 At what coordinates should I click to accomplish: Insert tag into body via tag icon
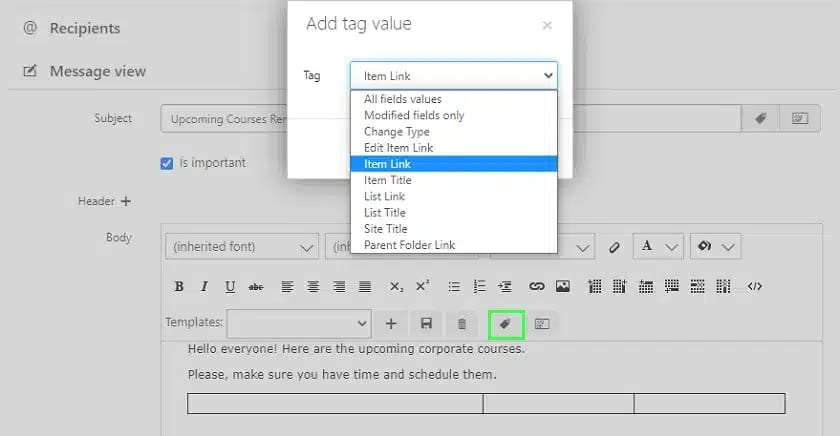coord(506,324)
